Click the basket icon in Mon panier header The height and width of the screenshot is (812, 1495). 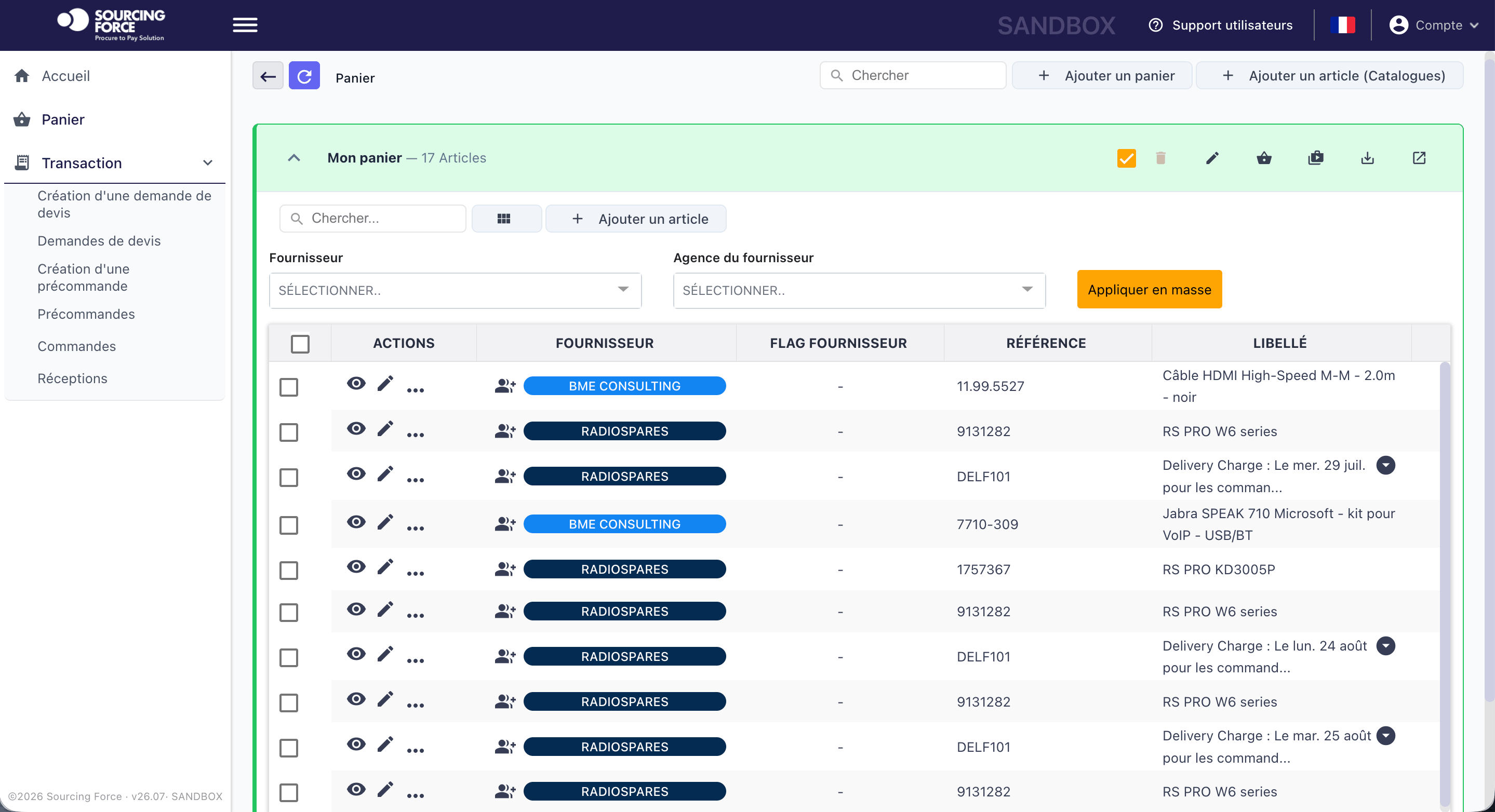click(1263, 158)
